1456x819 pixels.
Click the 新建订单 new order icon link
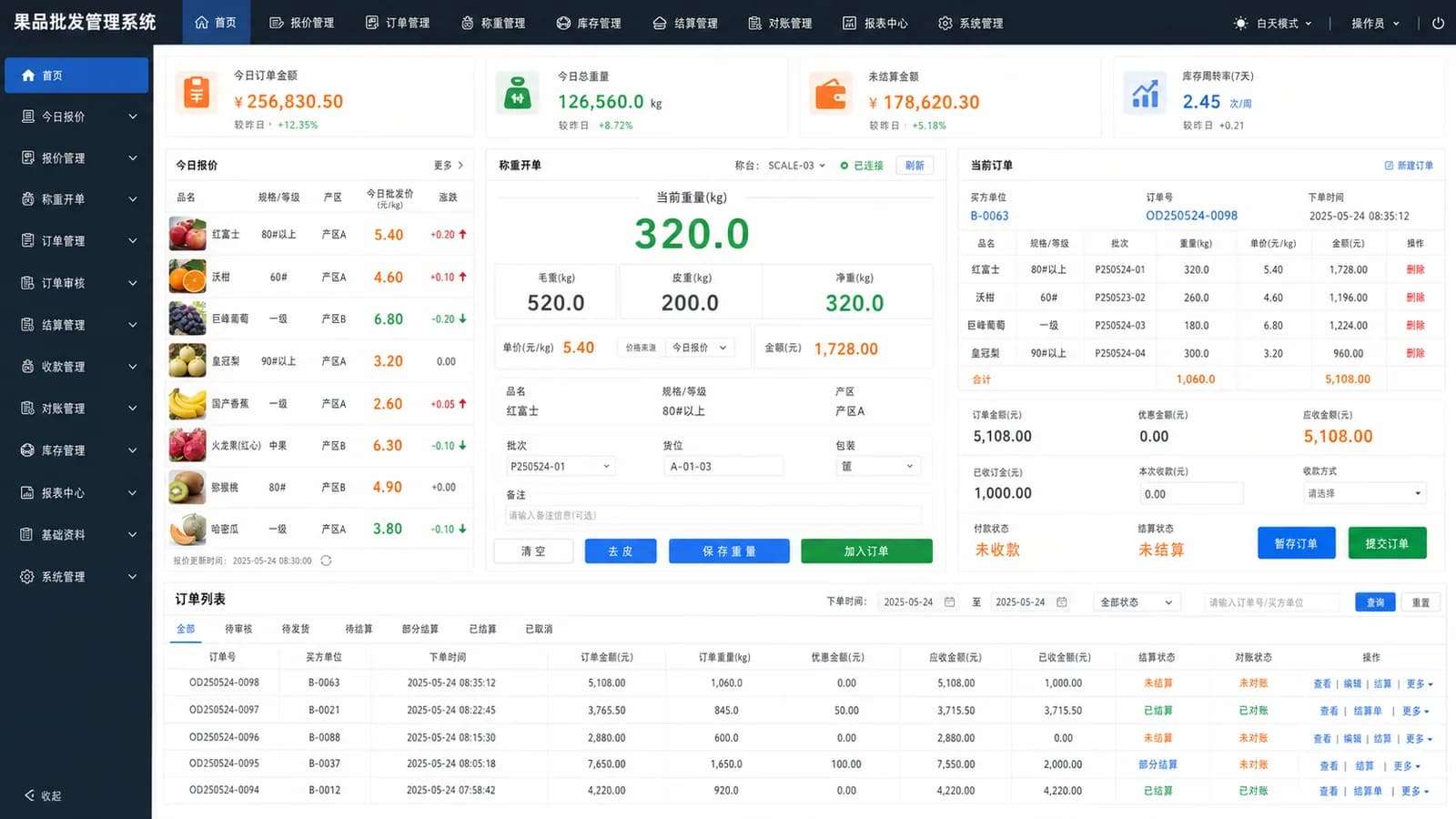[1409, 166]
